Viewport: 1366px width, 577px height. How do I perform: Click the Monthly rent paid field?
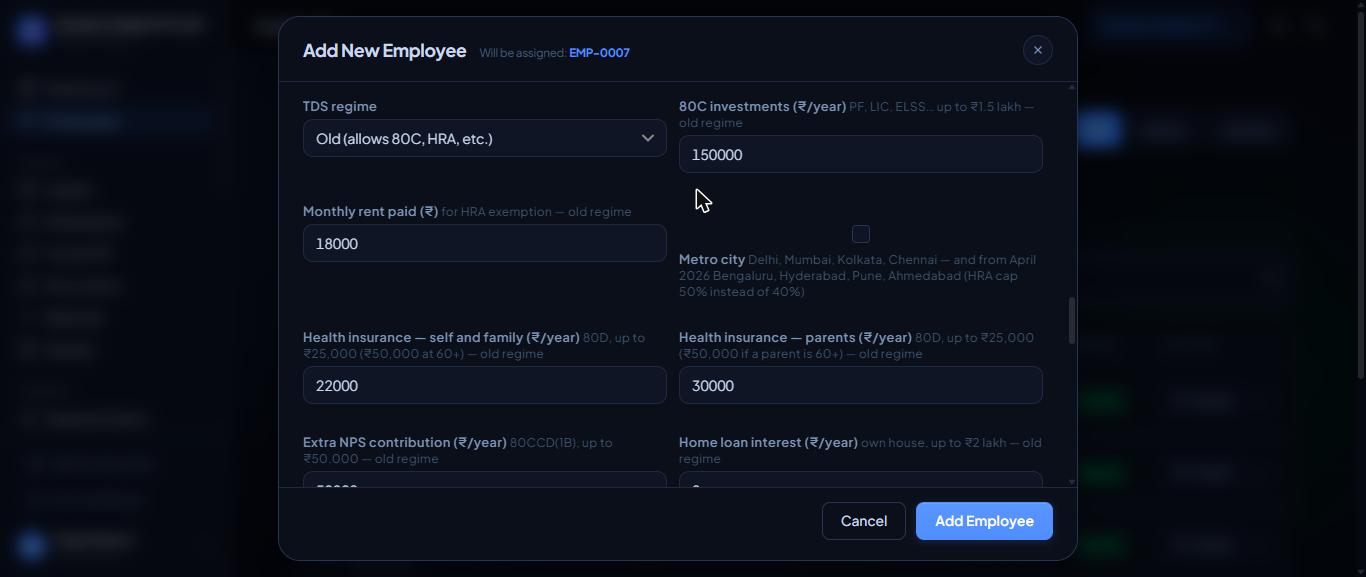(485, 243)
